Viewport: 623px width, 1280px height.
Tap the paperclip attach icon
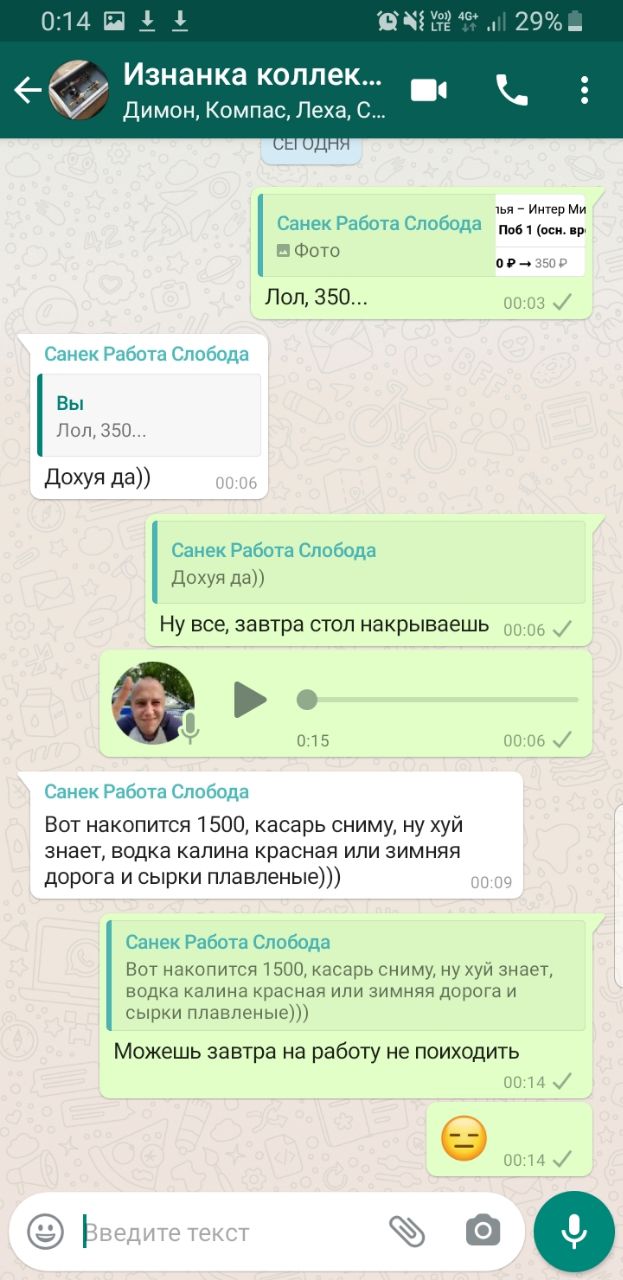[x=407, y=1231]
